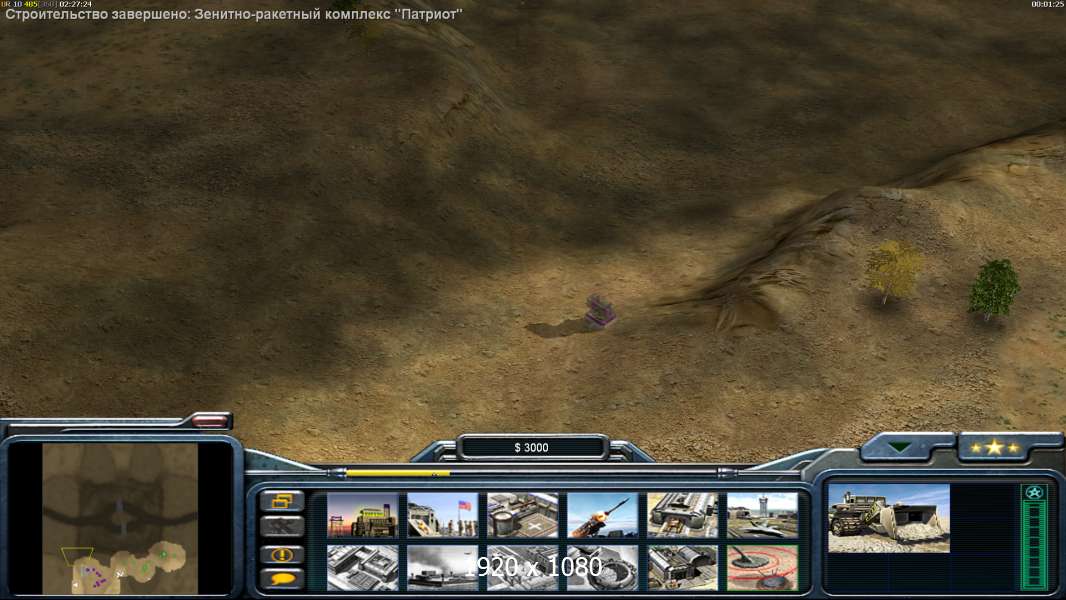Click the $ 3000 money display
1066x600 pixels.
(532, 447)
